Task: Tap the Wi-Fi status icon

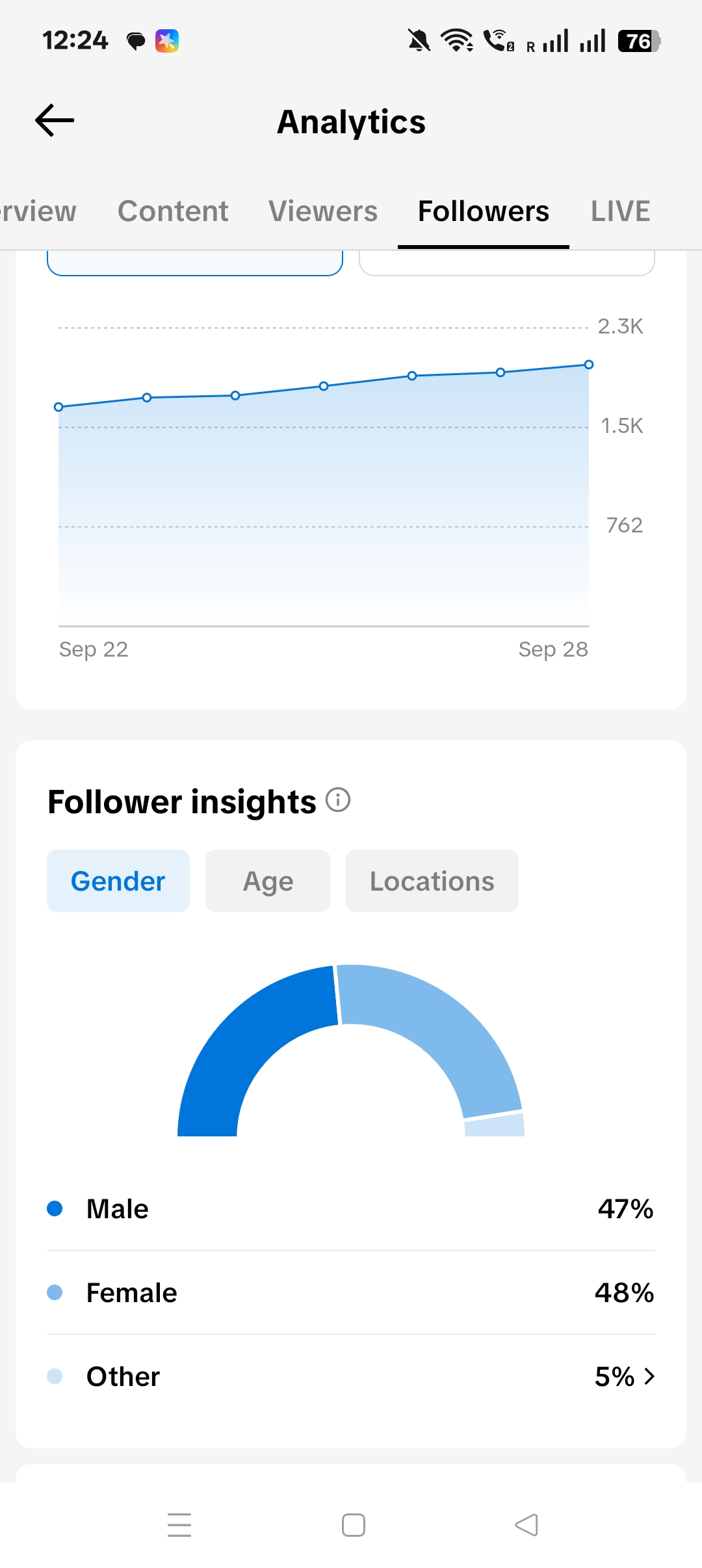Action: pos(457,40)
